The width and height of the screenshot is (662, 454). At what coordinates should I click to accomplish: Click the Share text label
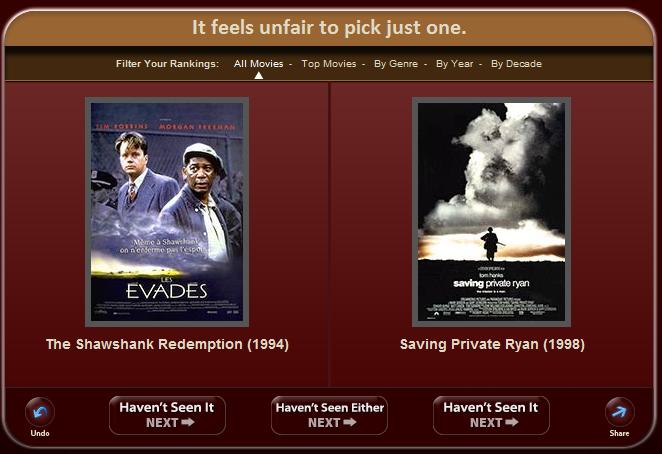(x=619, y=433)
